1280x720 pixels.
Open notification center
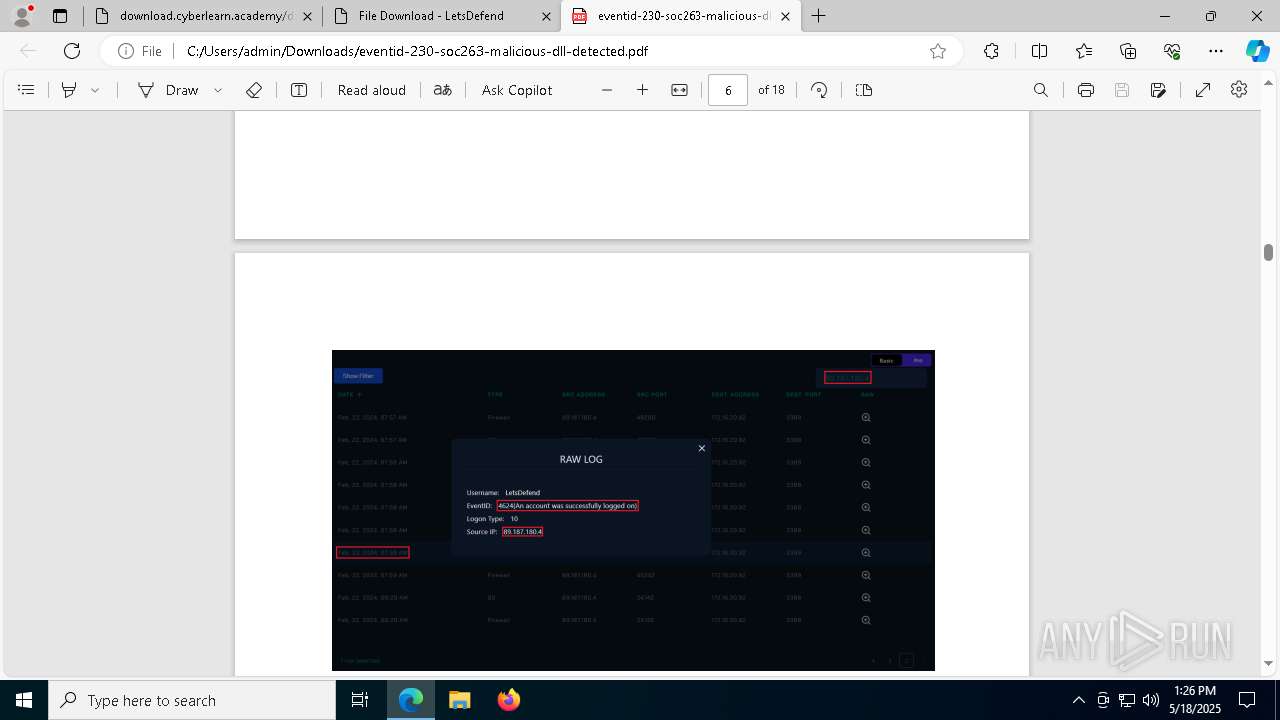click(x=1248, y=700)
